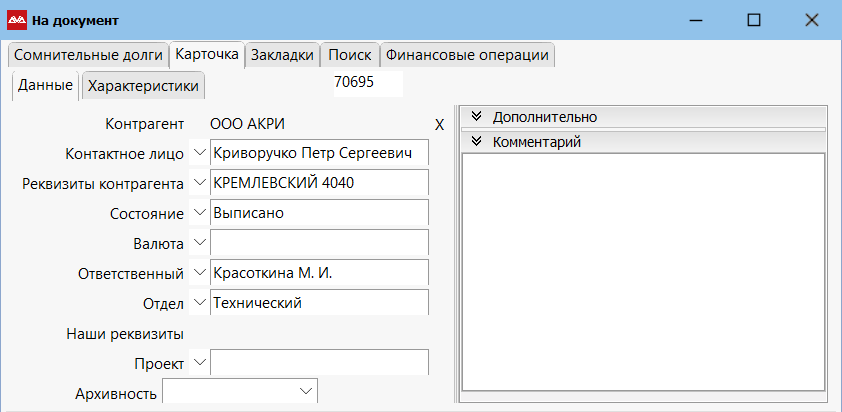
Task: Open the Ответственный dropdown arrow
Action: click(x=198, y=273)
